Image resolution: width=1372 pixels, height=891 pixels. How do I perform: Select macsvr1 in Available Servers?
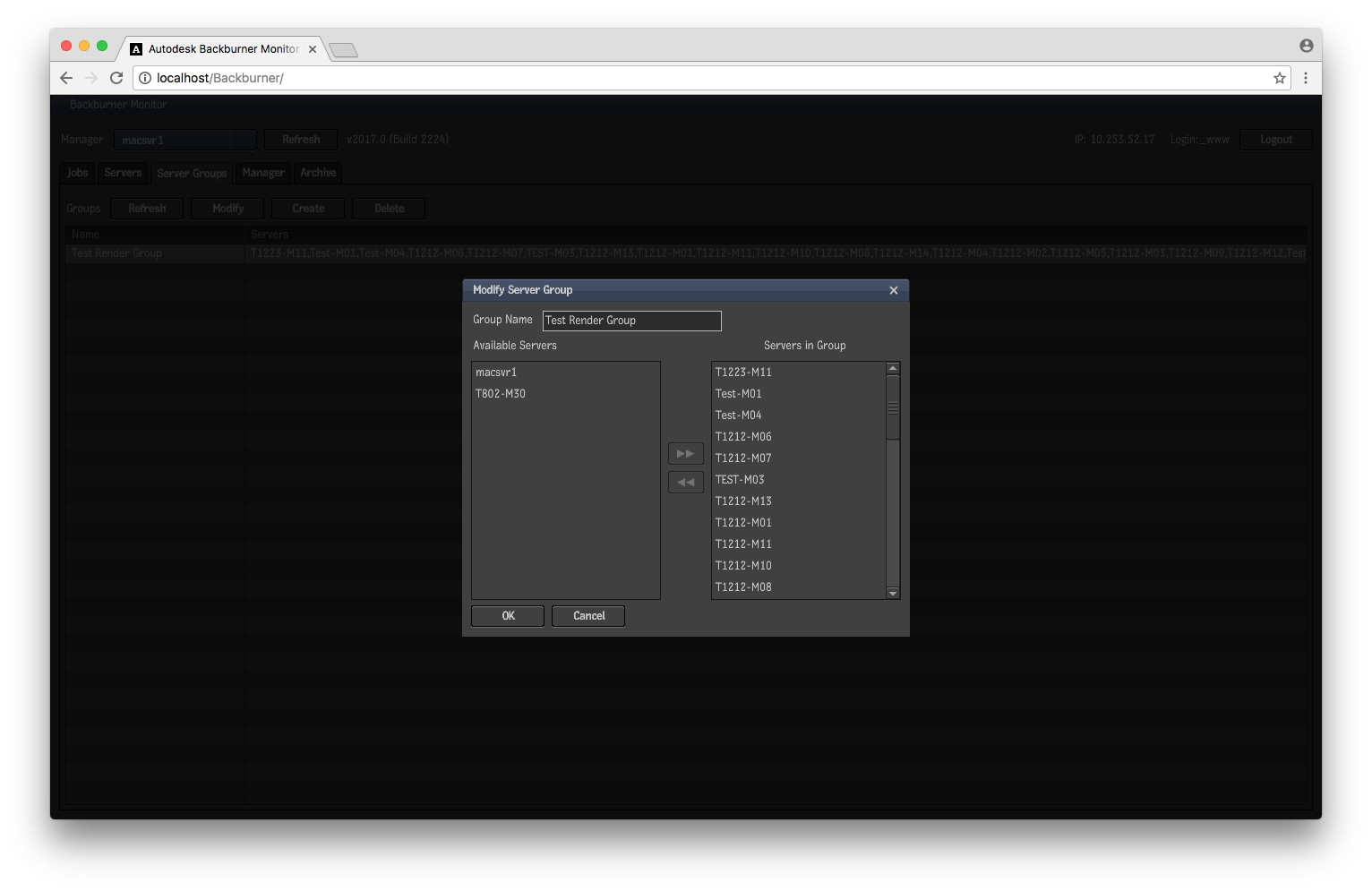(x=565, y=373)
